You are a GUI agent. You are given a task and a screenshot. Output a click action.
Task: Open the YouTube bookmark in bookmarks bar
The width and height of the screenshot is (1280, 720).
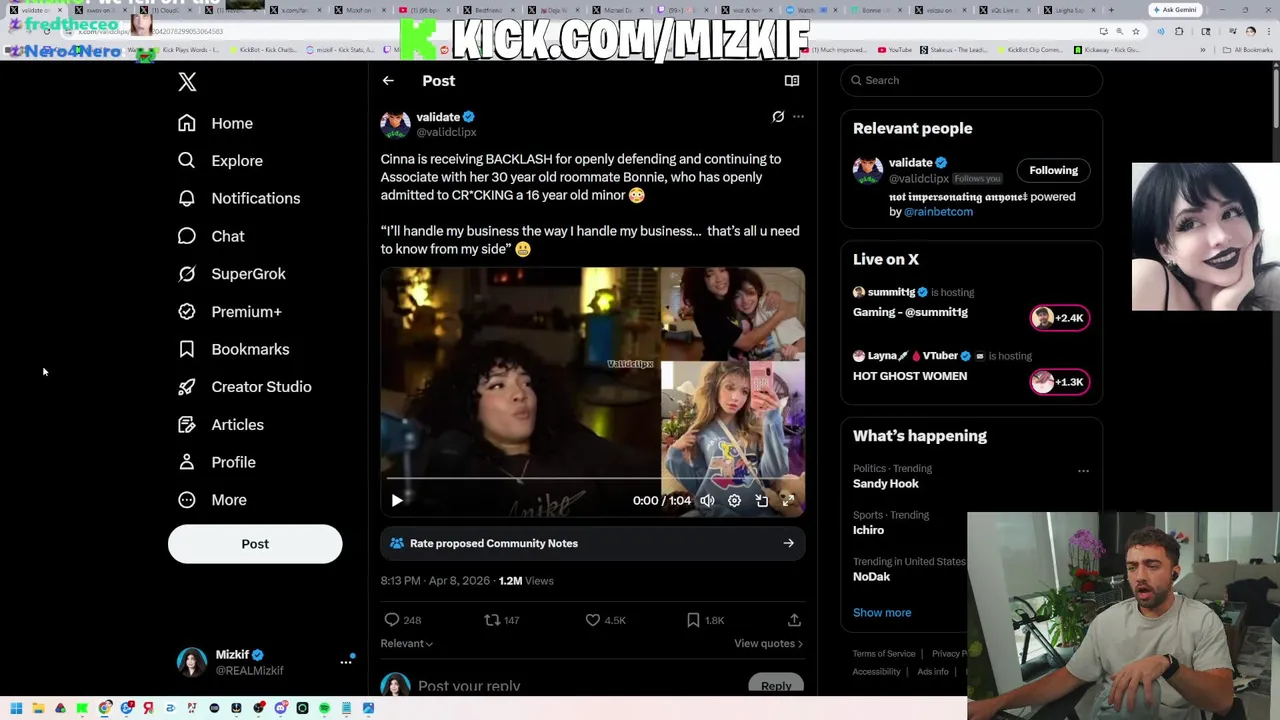894,49
